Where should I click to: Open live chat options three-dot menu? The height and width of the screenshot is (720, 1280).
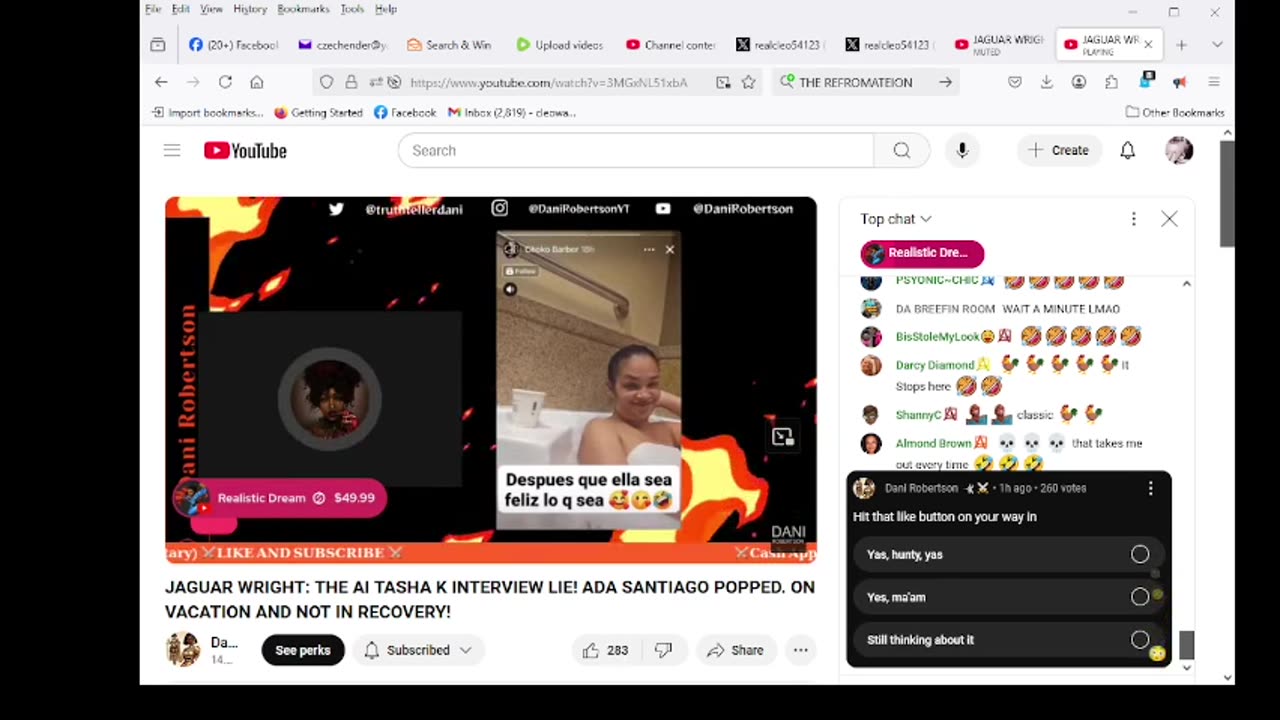tap(1133, 219)
